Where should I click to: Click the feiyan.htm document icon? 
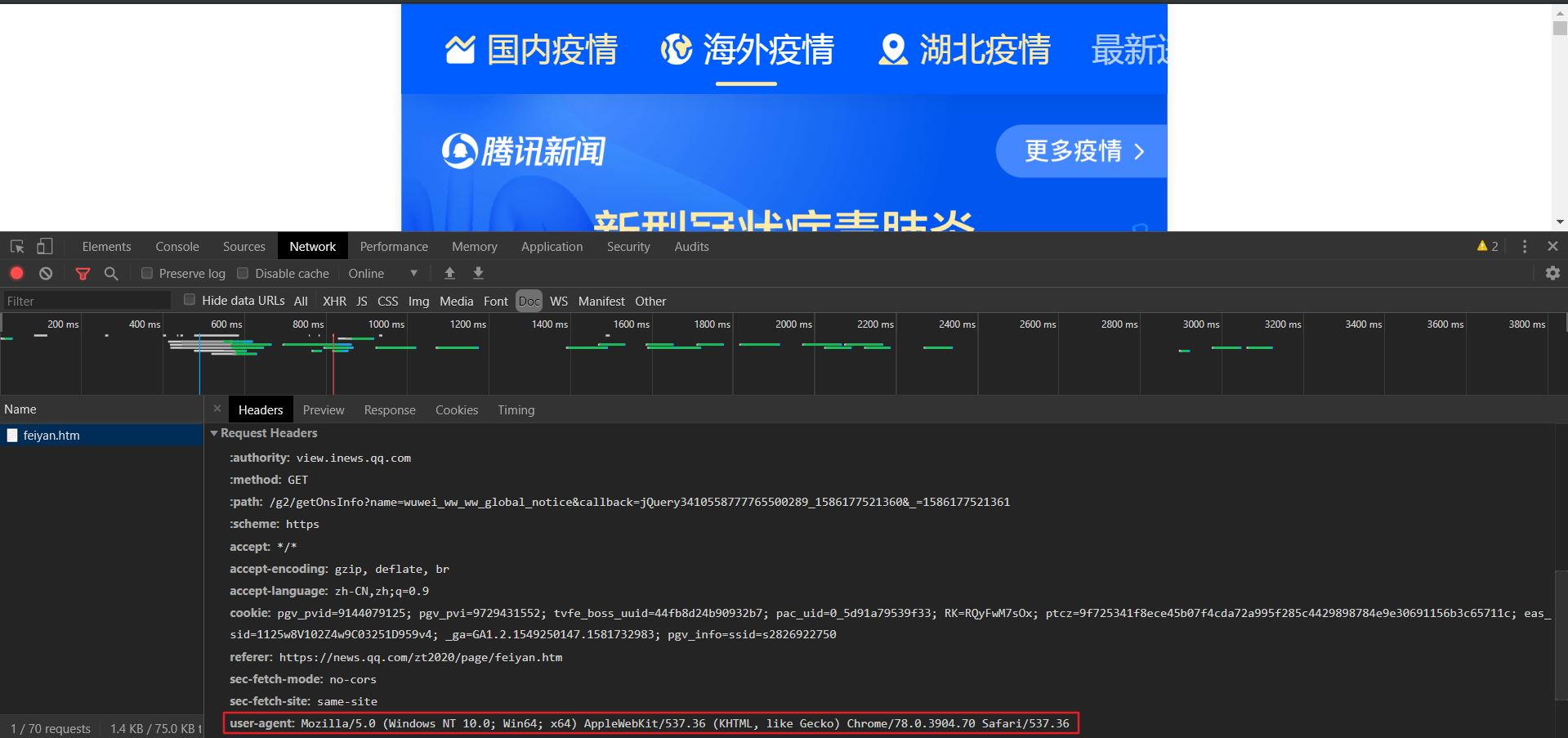(12, 436)
